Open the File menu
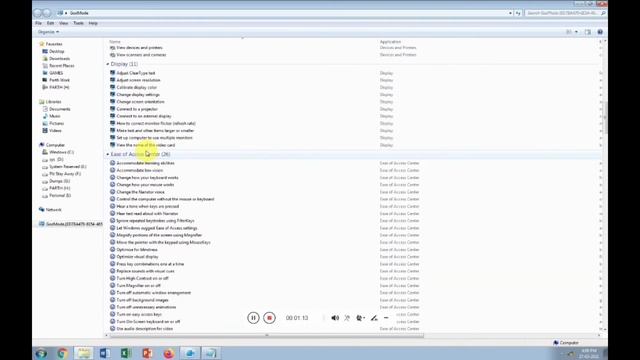The height and width of the screenshot is (360, 640). pyautogui.click(x=38, y=23)
